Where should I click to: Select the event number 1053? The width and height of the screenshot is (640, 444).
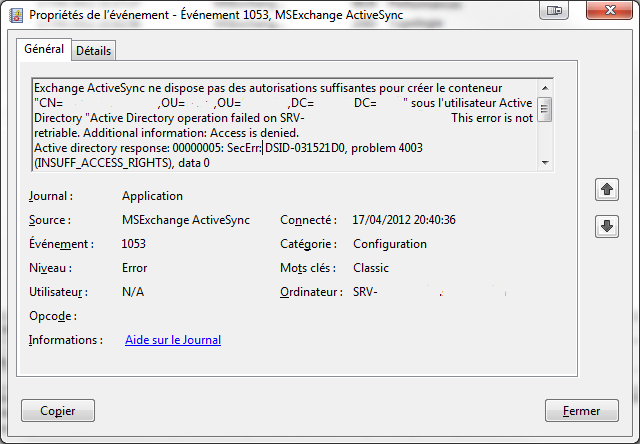(133, 244)
